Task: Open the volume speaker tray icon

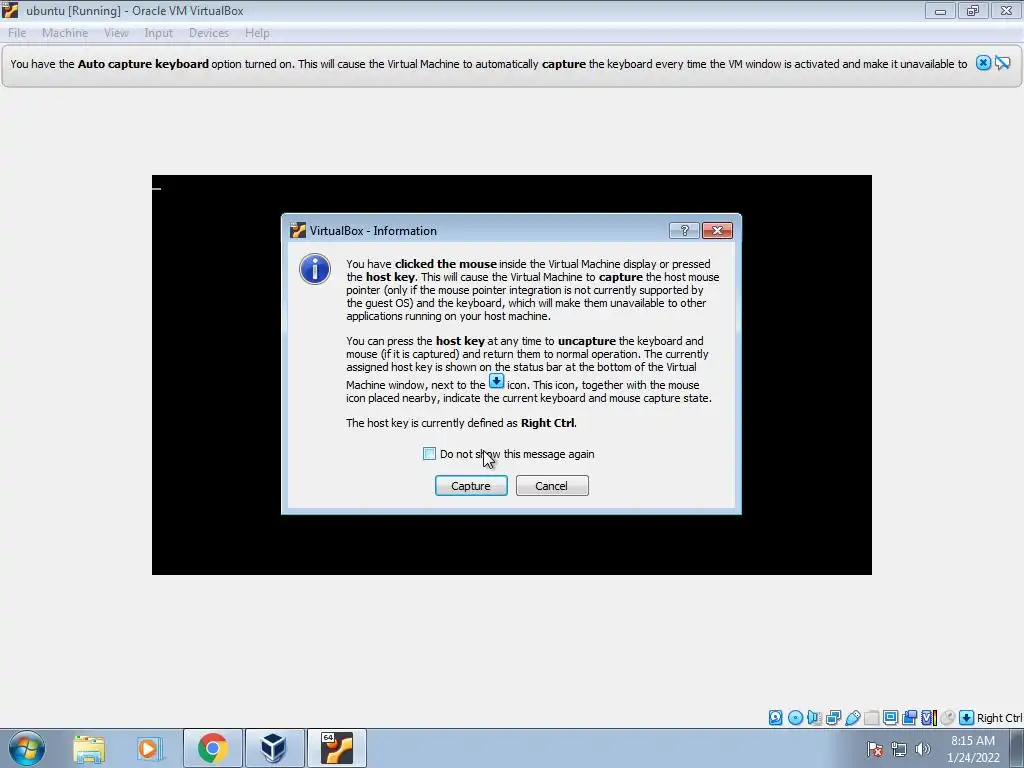Action: pos(922,749)
